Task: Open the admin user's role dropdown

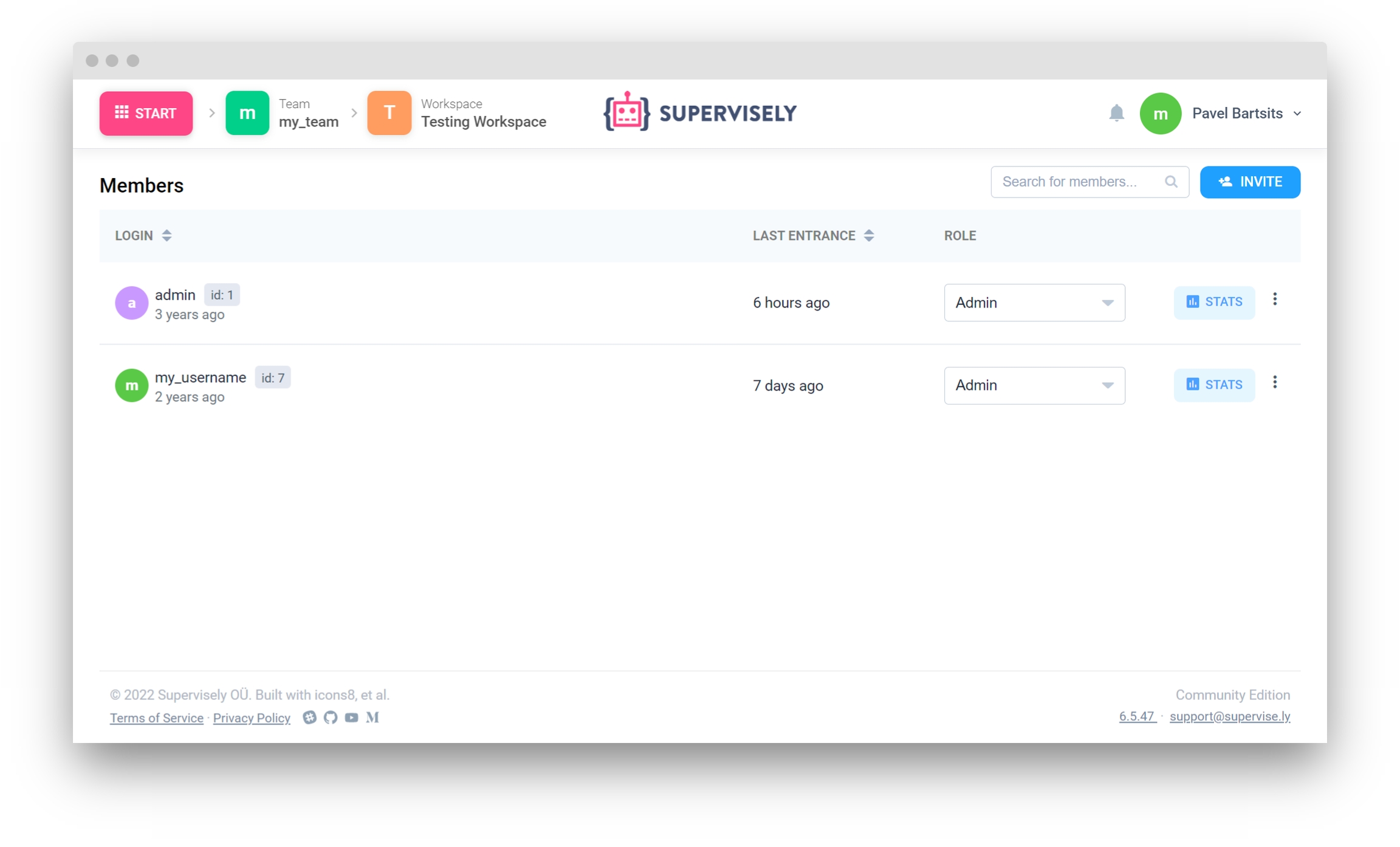Action: click(x=1034, y=303)
